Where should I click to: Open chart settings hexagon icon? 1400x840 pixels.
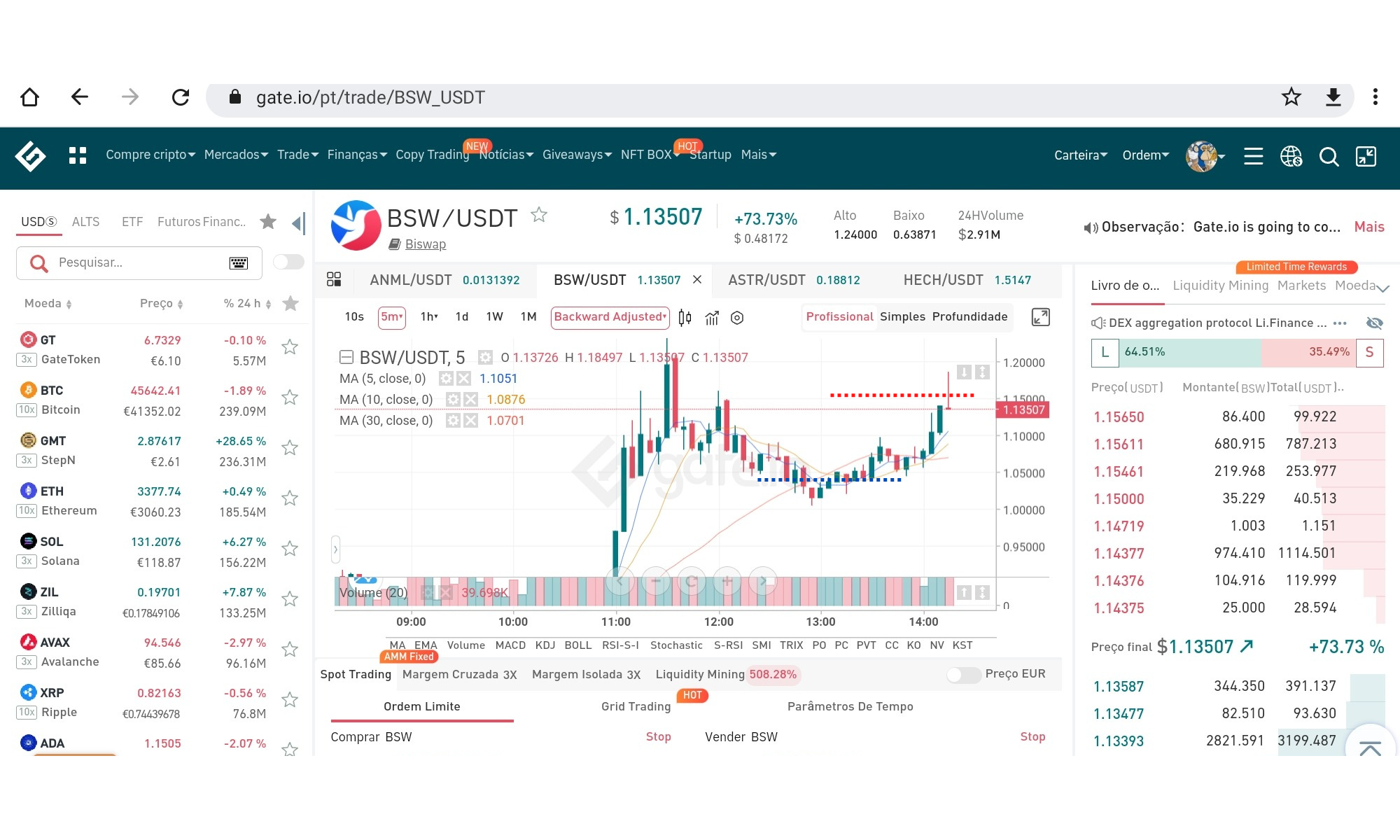[x=737, y=318]
